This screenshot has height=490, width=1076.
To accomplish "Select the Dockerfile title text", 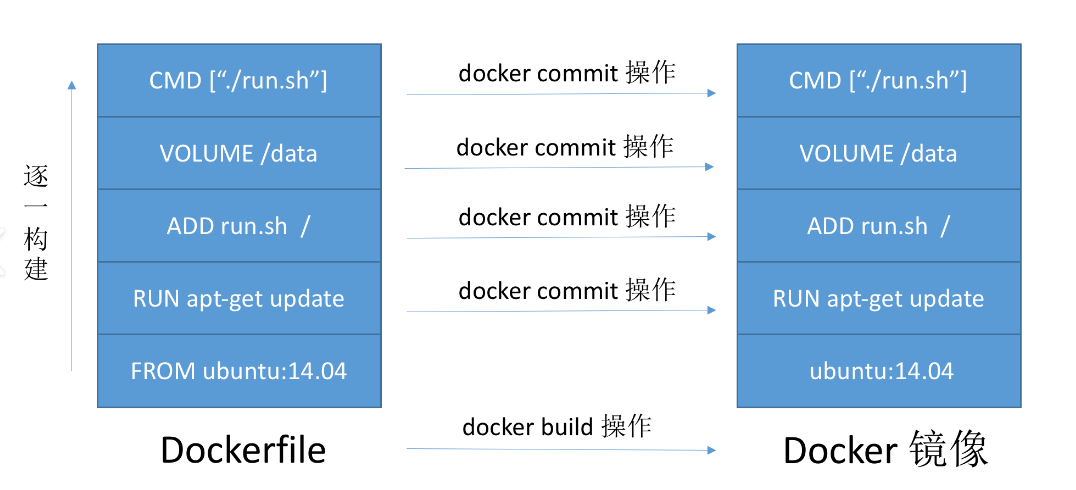I will pos(243,450).
